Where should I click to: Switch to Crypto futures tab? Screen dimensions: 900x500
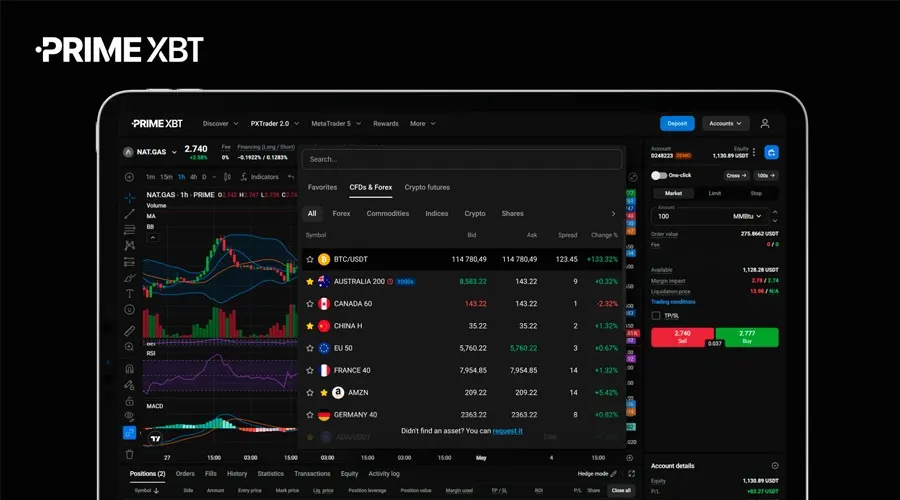427,187
